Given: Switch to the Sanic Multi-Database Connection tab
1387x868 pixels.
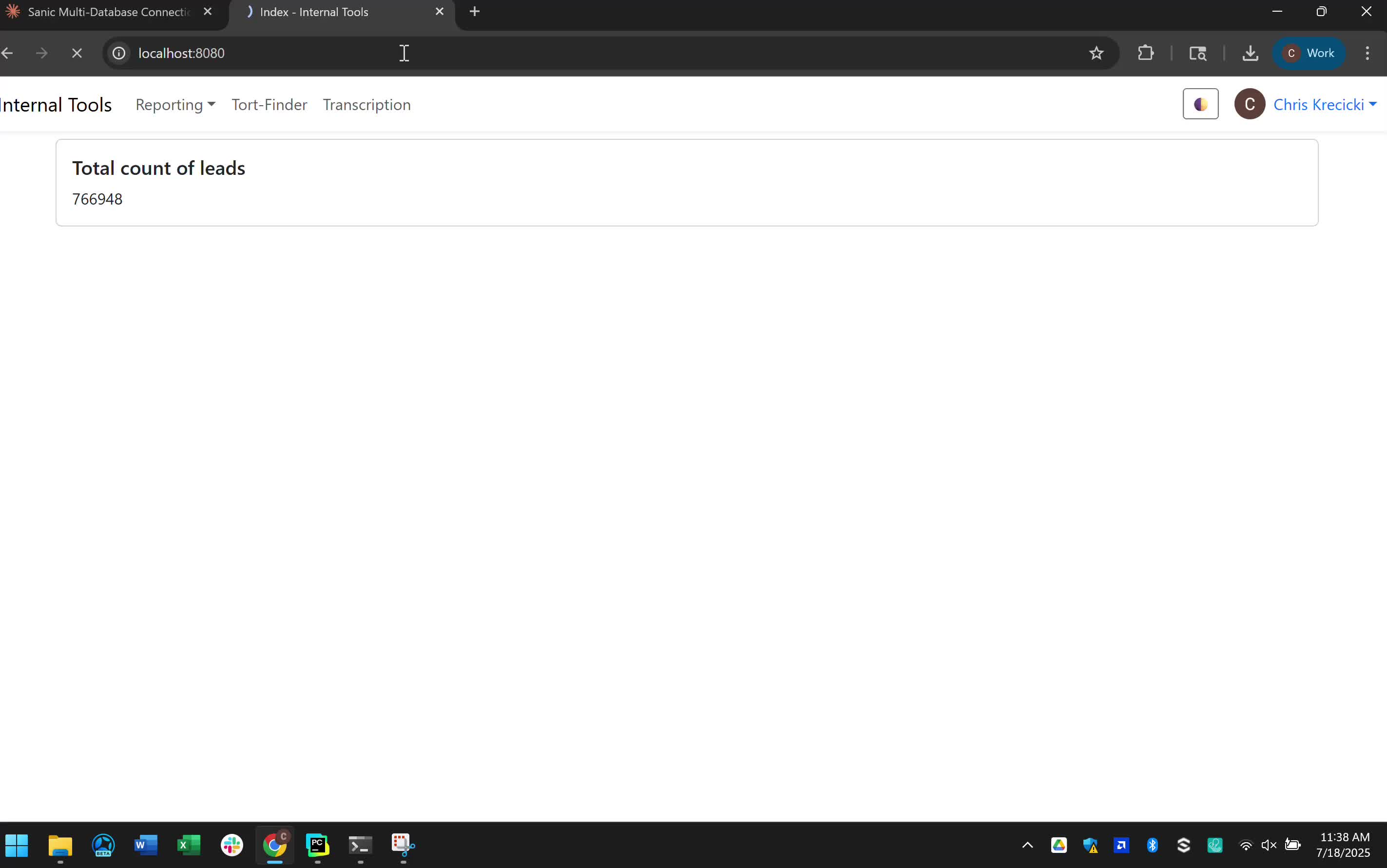Looking at the screenshot, I should 108,12.
